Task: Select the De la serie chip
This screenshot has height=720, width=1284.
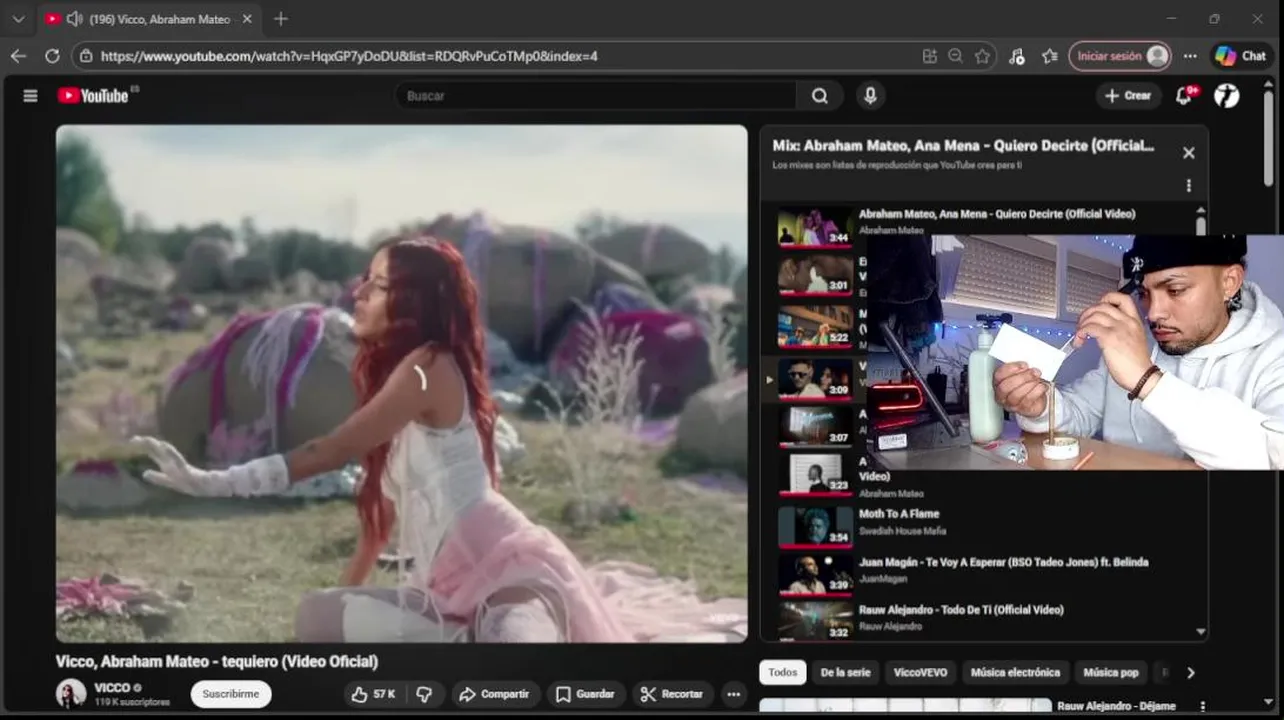Action: 846,672
